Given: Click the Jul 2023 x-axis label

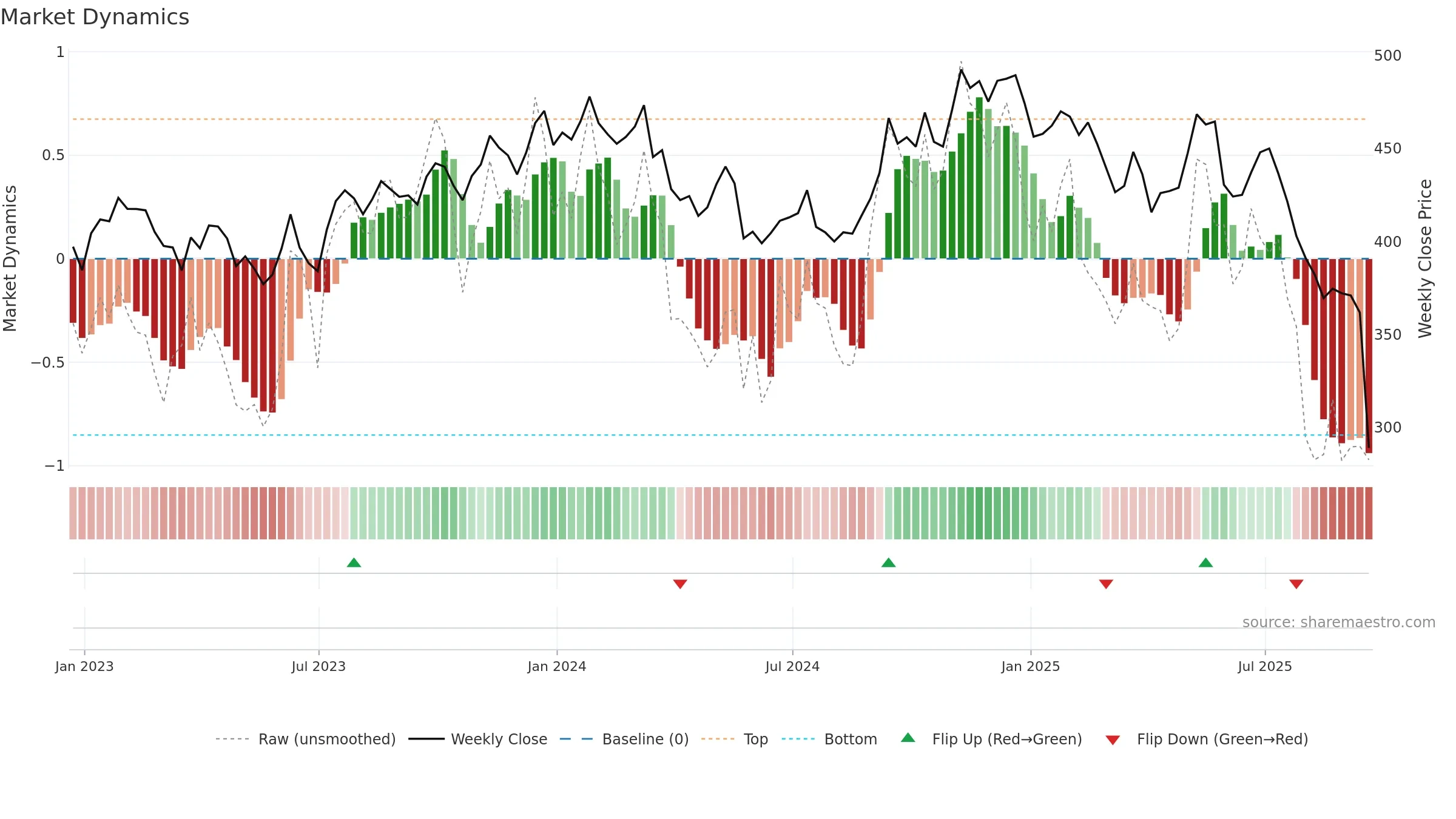Looking at the screenshot, I should 318,666.
